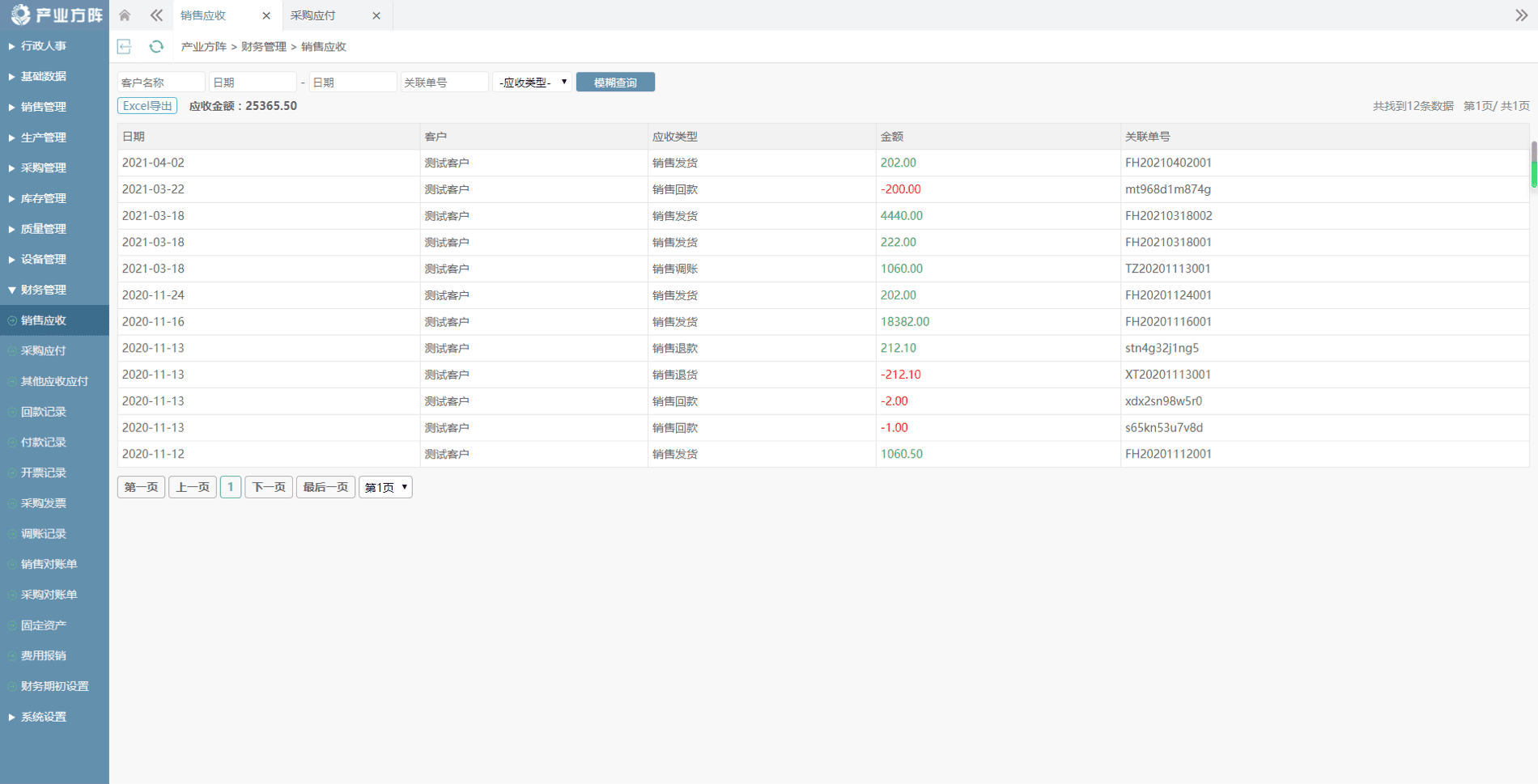
Task: Click double right chevron at top right
Action: (1521, 15)
